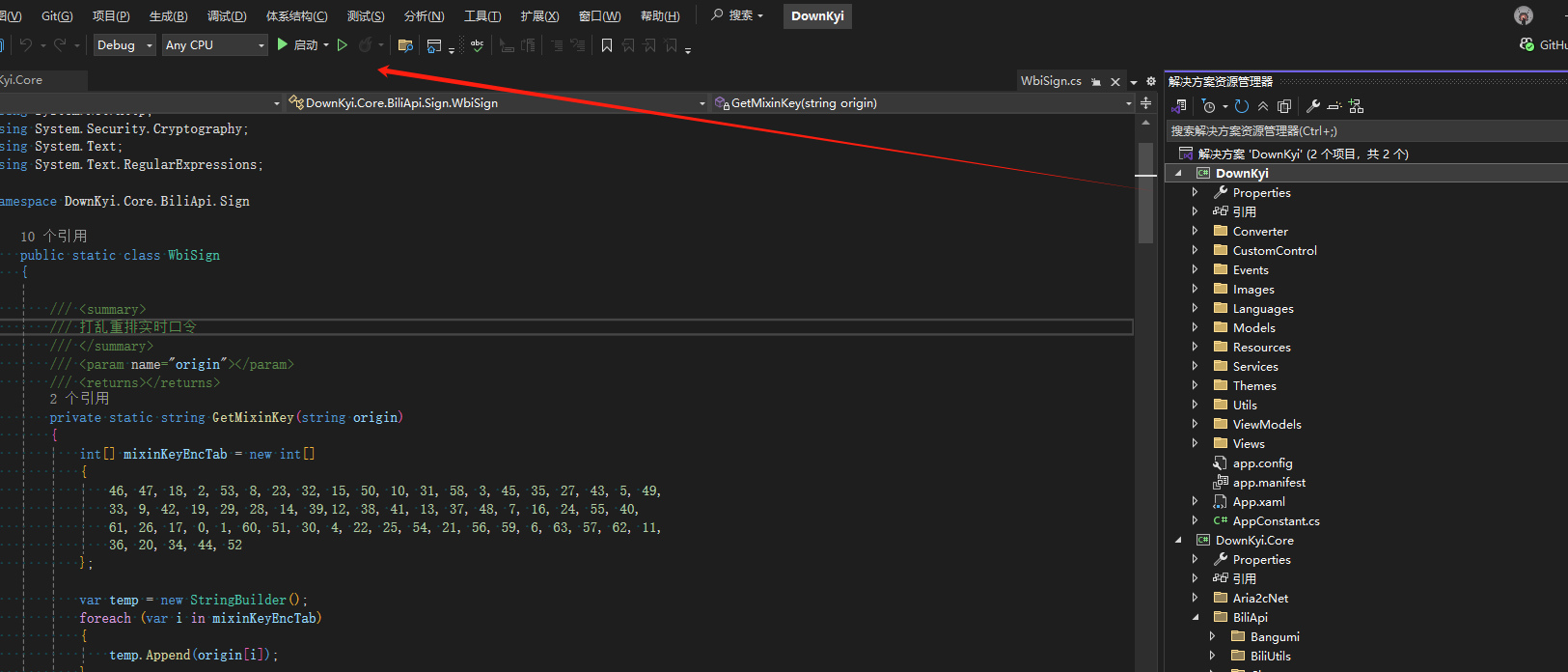Screen dimensions: 1568x672
Task: Open the active documents list dropdown arrow
Action: click(x=1134, y=82)
